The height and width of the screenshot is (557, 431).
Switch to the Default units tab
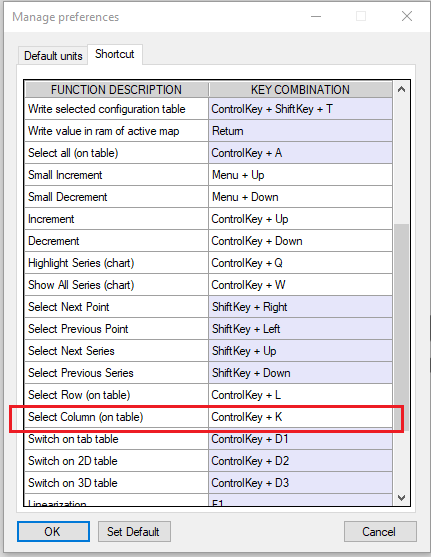(53, 56)
